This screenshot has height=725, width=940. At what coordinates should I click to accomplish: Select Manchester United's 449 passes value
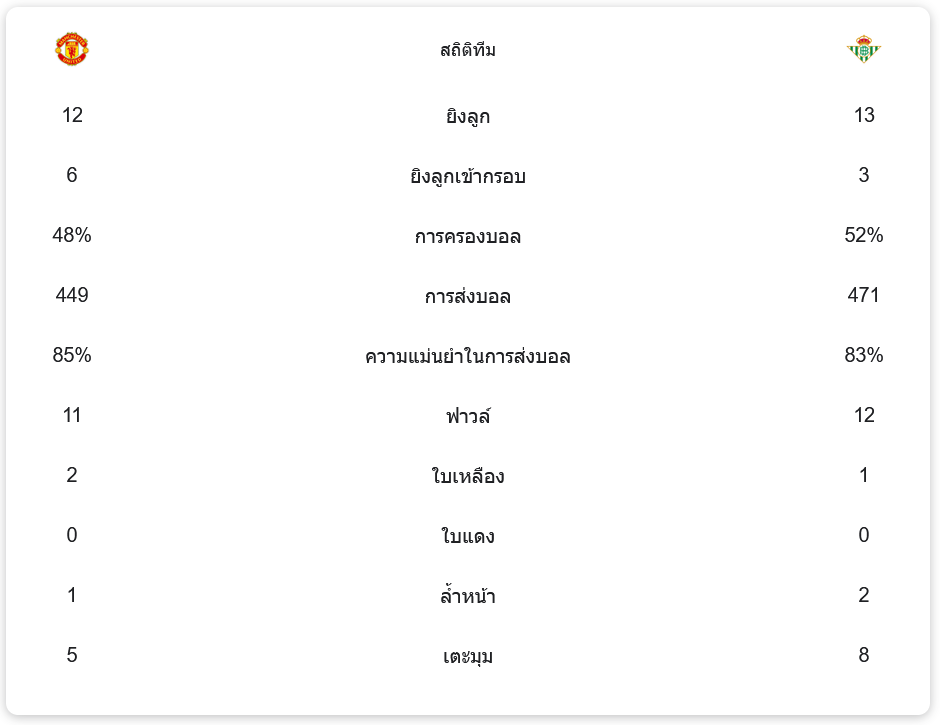click(x=72, y=295)
